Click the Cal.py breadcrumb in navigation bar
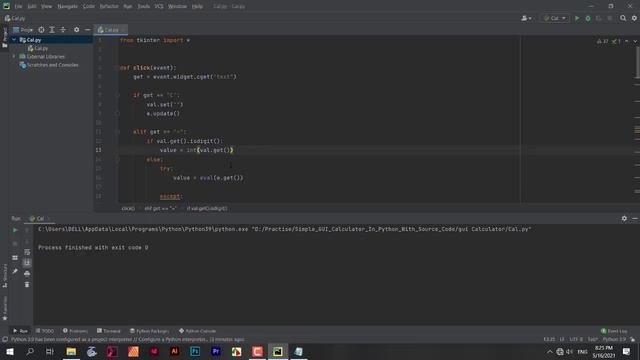This screenshot has width=640, height=360. click(x=15, y=18)
